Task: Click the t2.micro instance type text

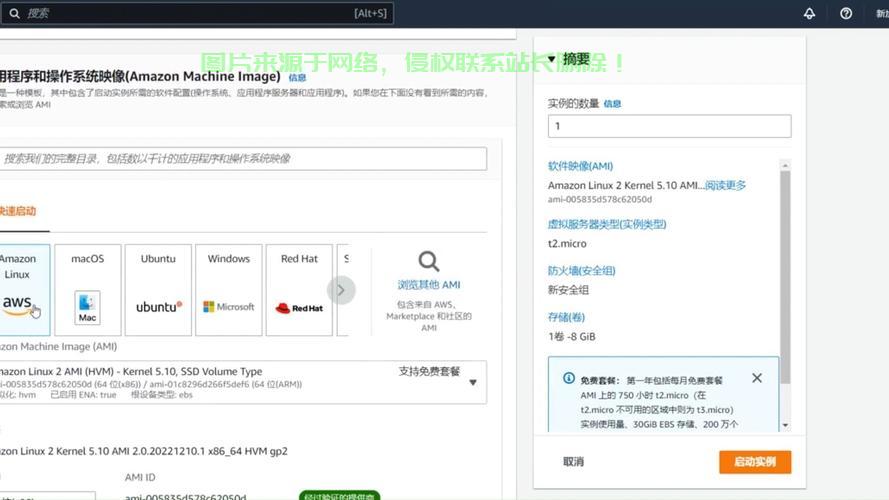Action: (567, 244)
